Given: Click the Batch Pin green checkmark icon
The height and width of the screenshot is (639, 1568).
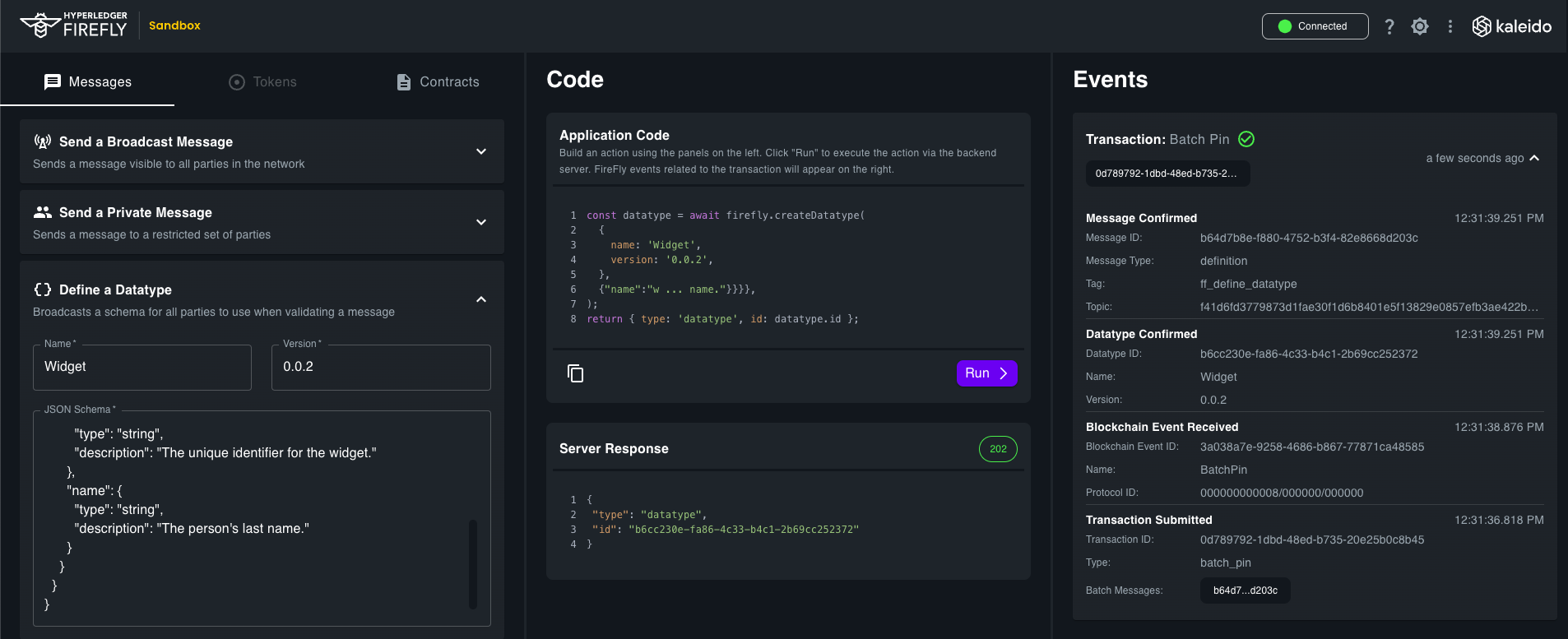Looking at the screenshot, I should (1246, 139).
